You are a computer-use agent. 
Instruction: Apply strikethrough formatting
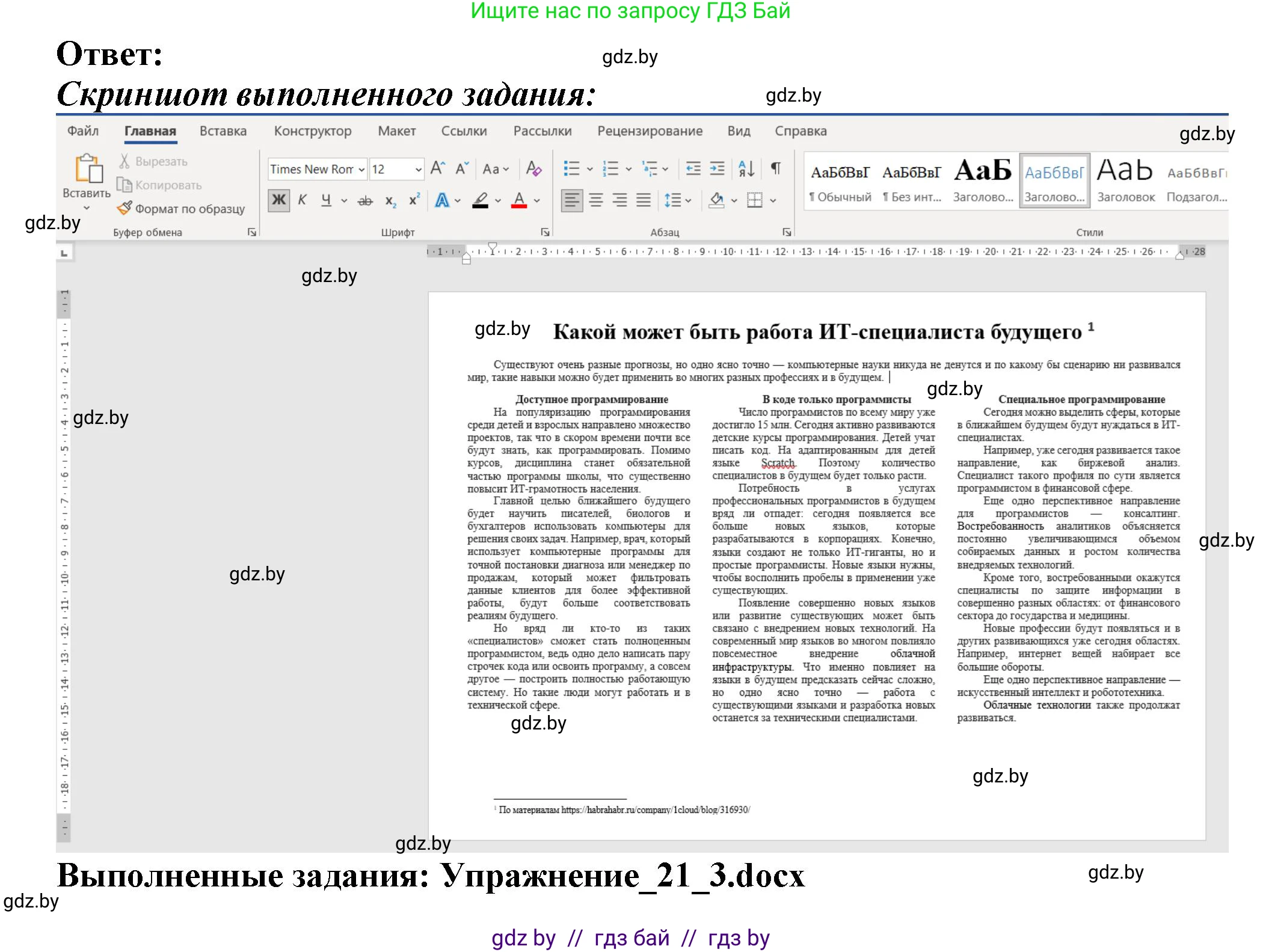[365, 200]
